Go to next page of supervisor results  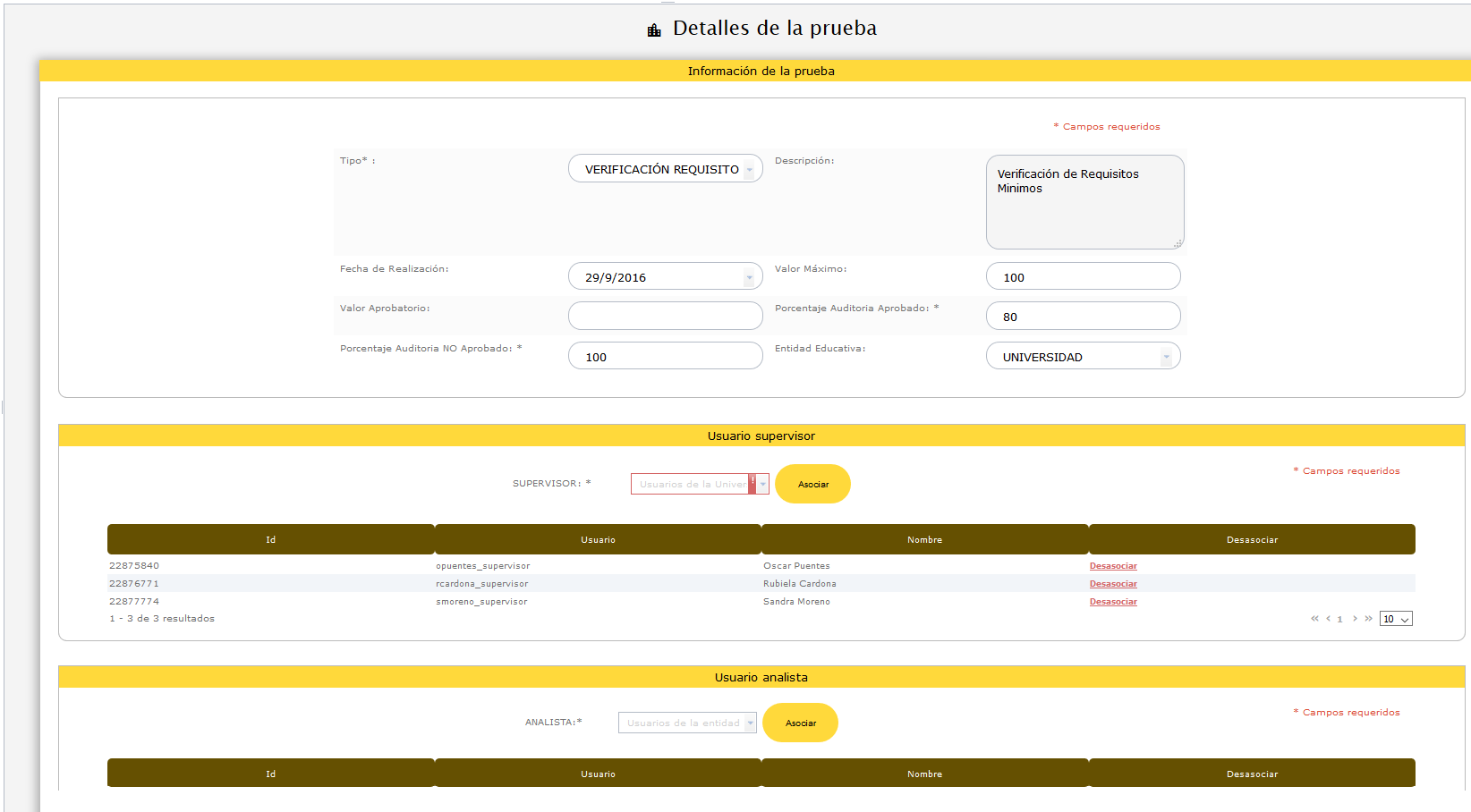coord(1355,619)
